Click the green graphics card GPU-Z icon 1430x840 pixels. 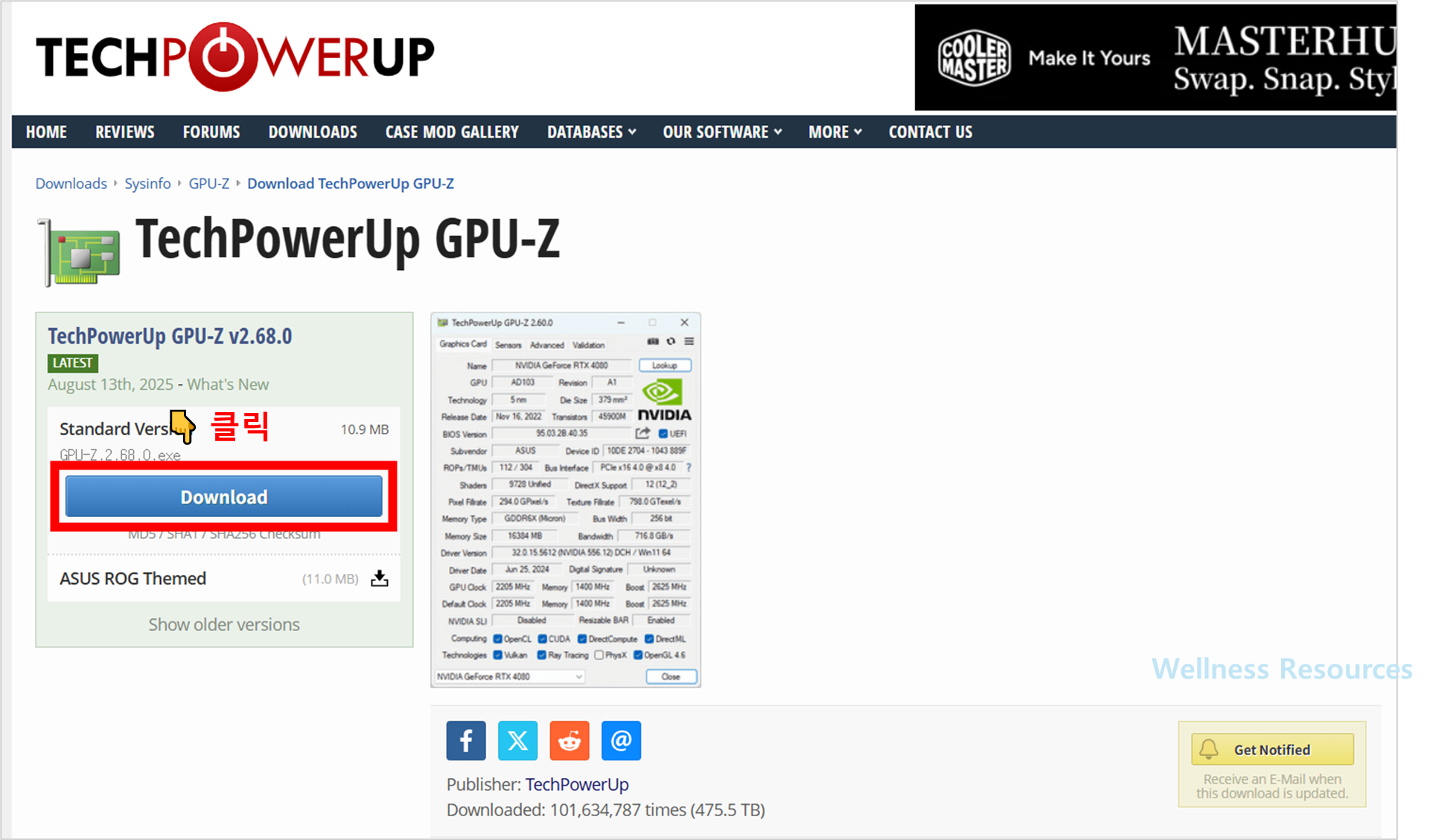(80, 253)
